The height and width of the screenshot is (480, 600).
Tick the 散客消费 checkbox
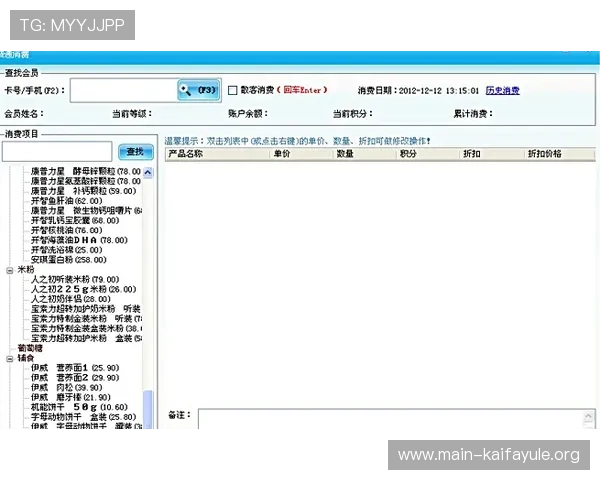(x=232, y=90)
